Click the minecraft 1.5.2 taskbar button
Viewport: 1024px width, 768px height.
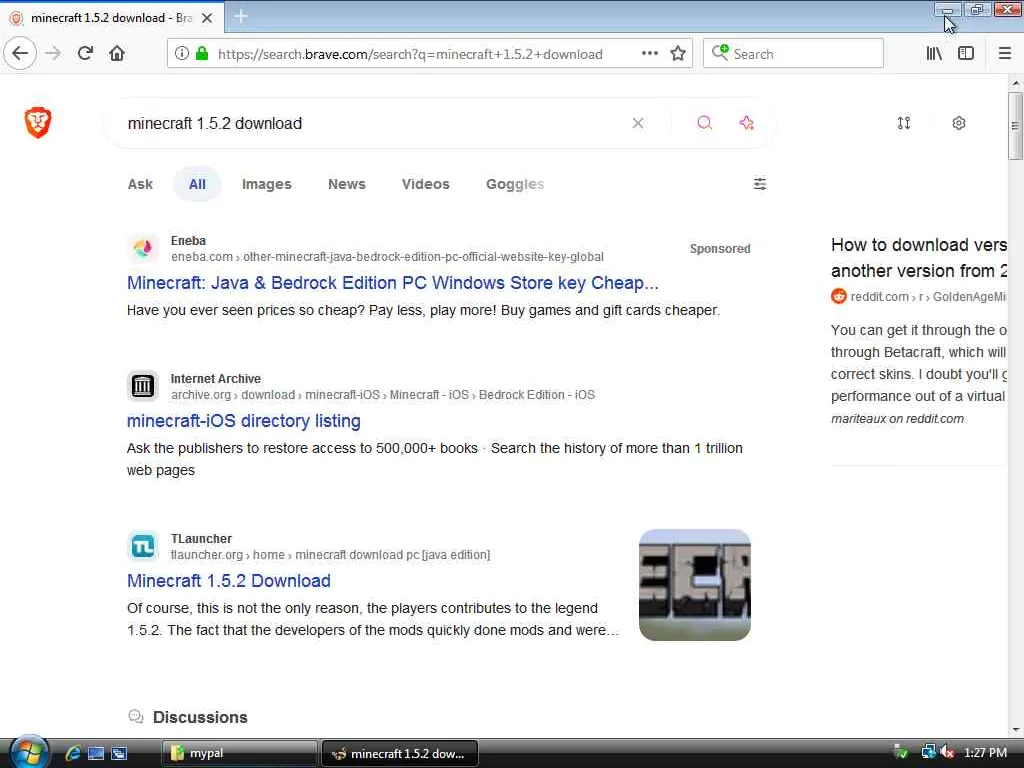click(x=400, y=753)
